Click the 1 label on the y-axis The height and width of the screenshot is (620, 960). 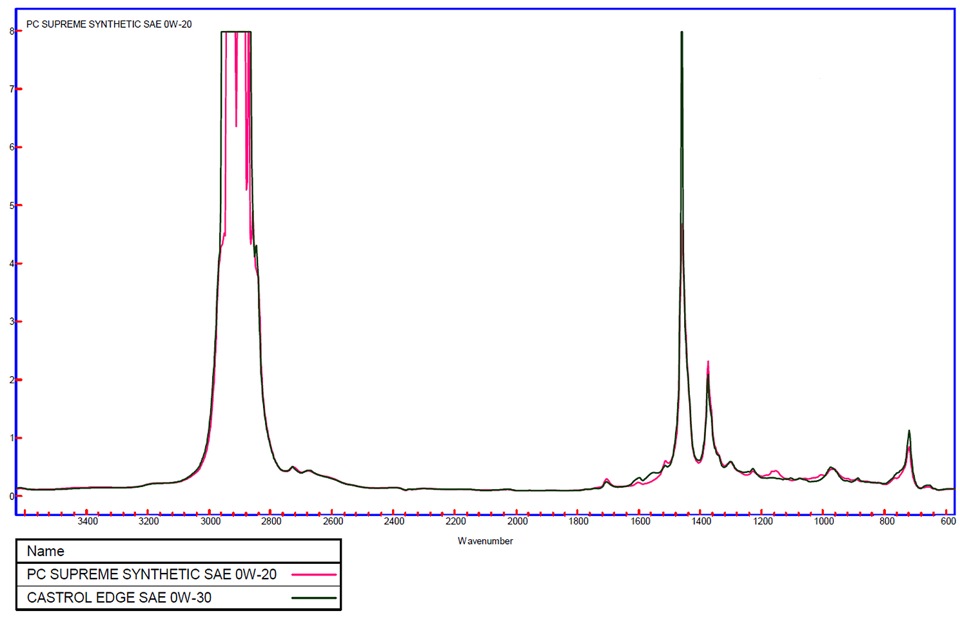tap(12, 438)
